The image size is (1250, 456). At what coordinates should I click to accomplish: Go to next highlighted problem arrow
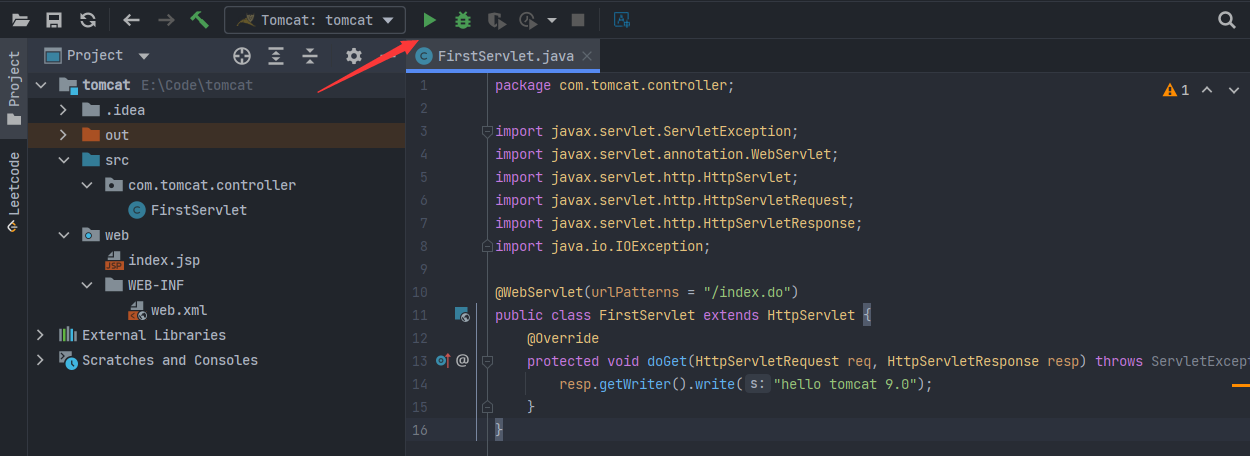(1232, 90)
